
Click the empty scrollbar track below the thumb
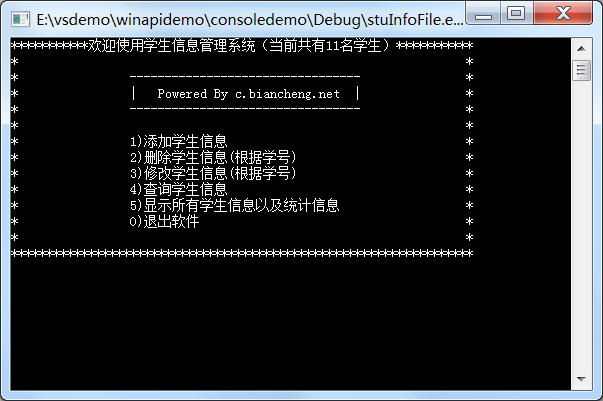(x=581, y=225)
